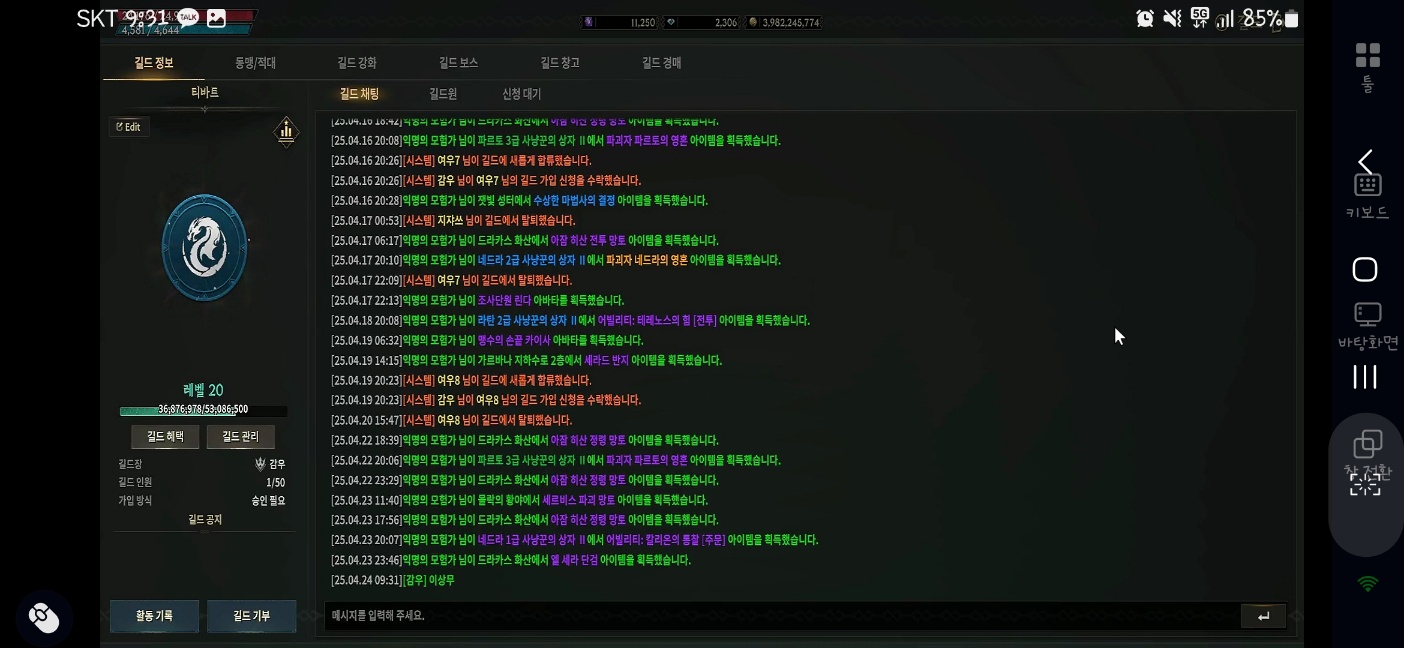The height and width of the screenshot is (648, 1404).
Task: Click the 25.04.23 11:40 세르비스 파괴 망토 message
Action: [x=519, y=500]
